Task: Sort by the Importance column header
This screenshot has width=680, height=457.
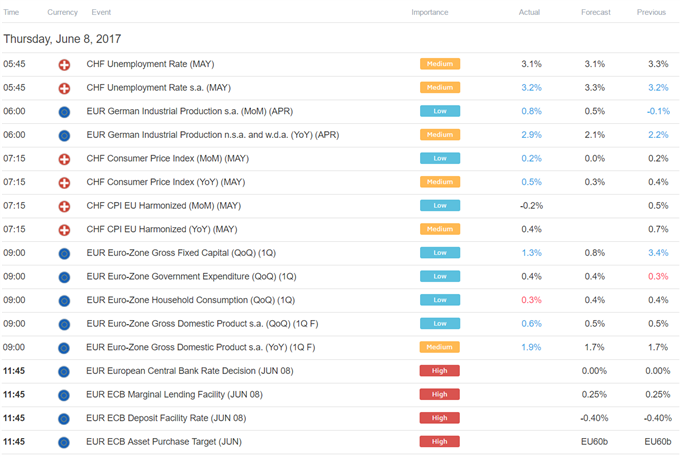Action: point(430,12)
